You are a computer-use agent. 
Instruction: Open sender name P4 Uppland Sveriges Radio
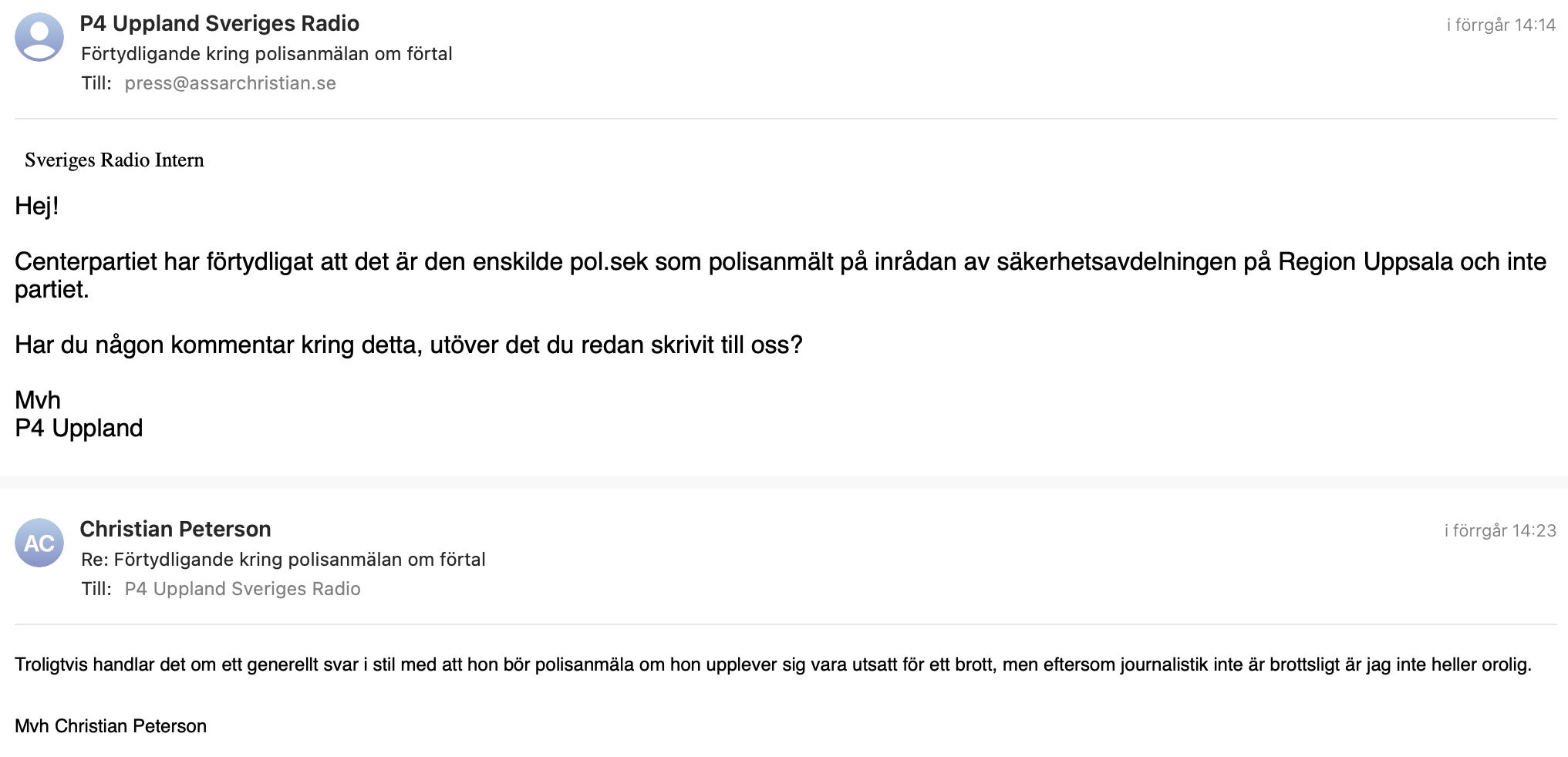click(219, 23)
